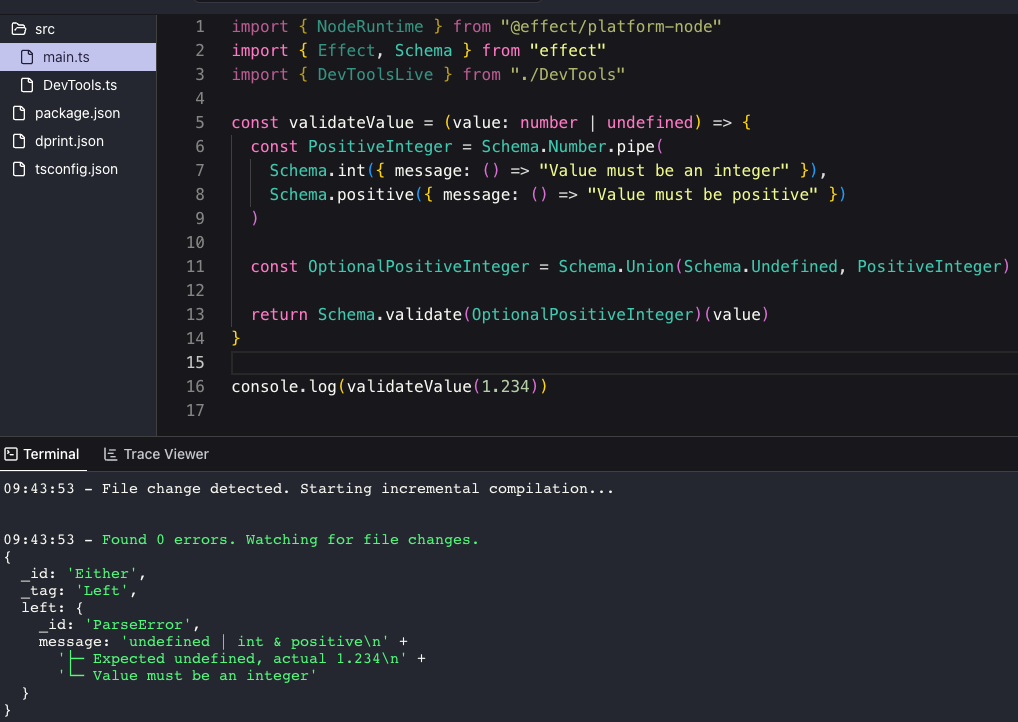Click console.log on line 16

(284, 387)
